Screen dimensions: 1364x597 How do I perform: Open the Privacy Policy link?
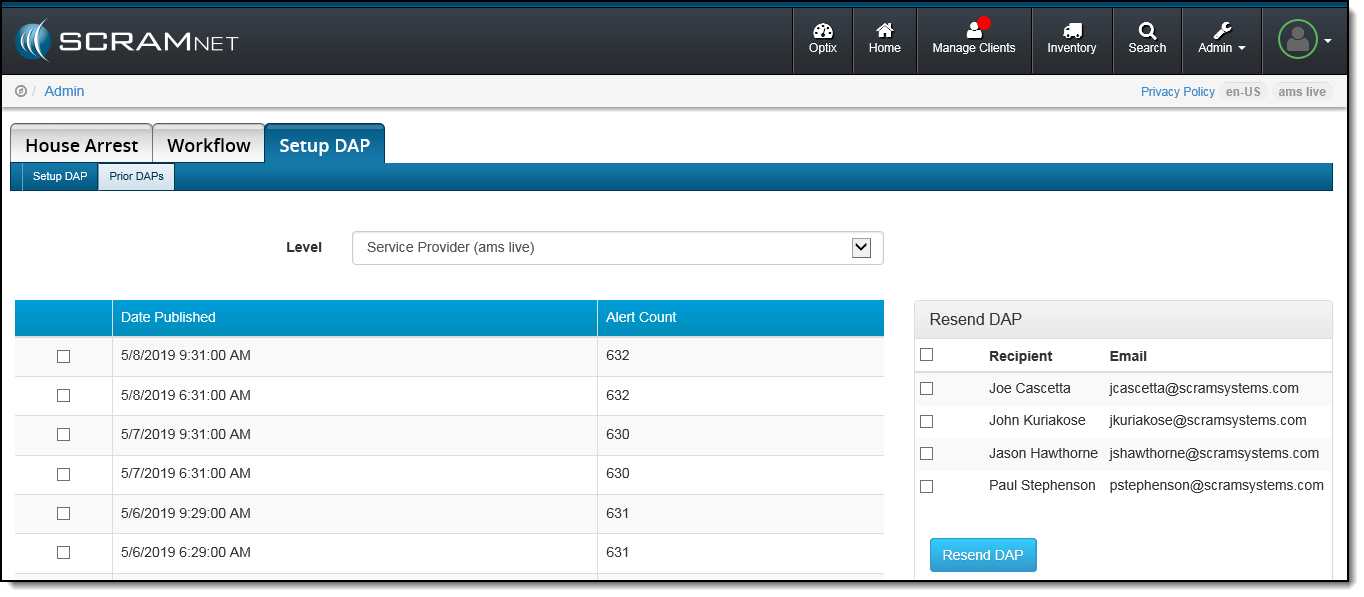pos(1177,91)
